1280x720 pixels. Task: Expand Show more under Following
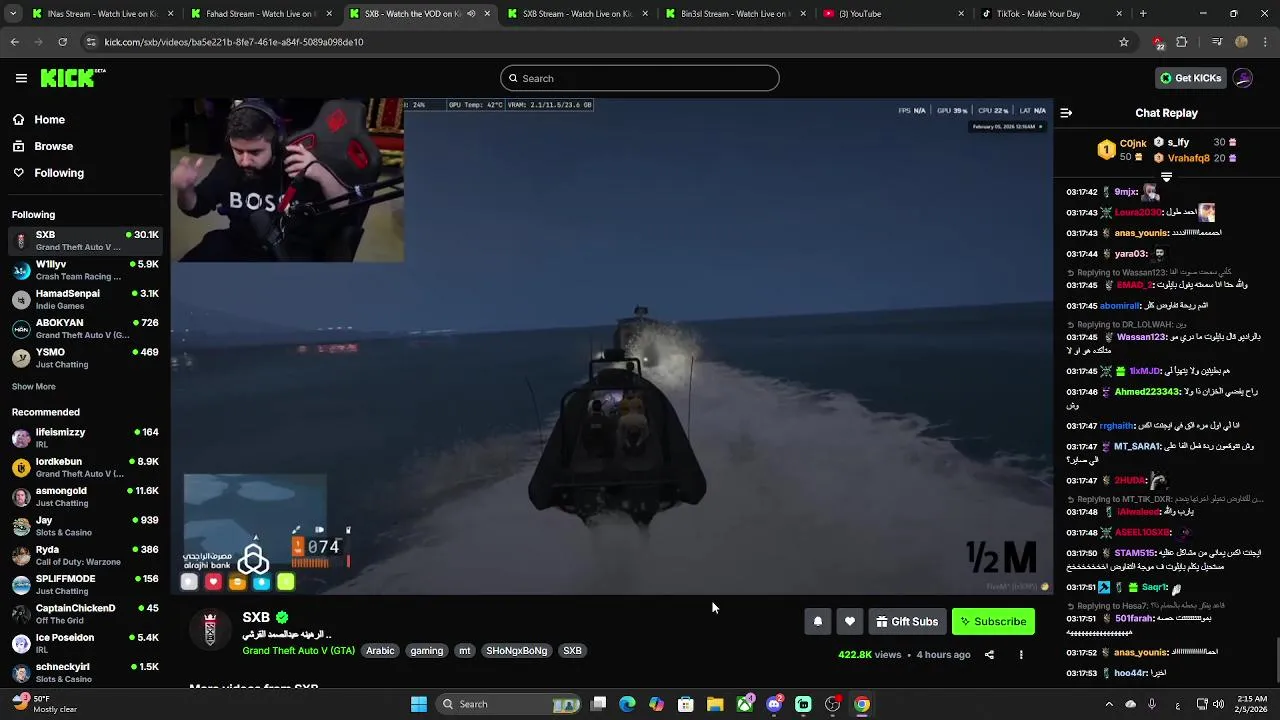pyautogui.click(x=34, y=386)
